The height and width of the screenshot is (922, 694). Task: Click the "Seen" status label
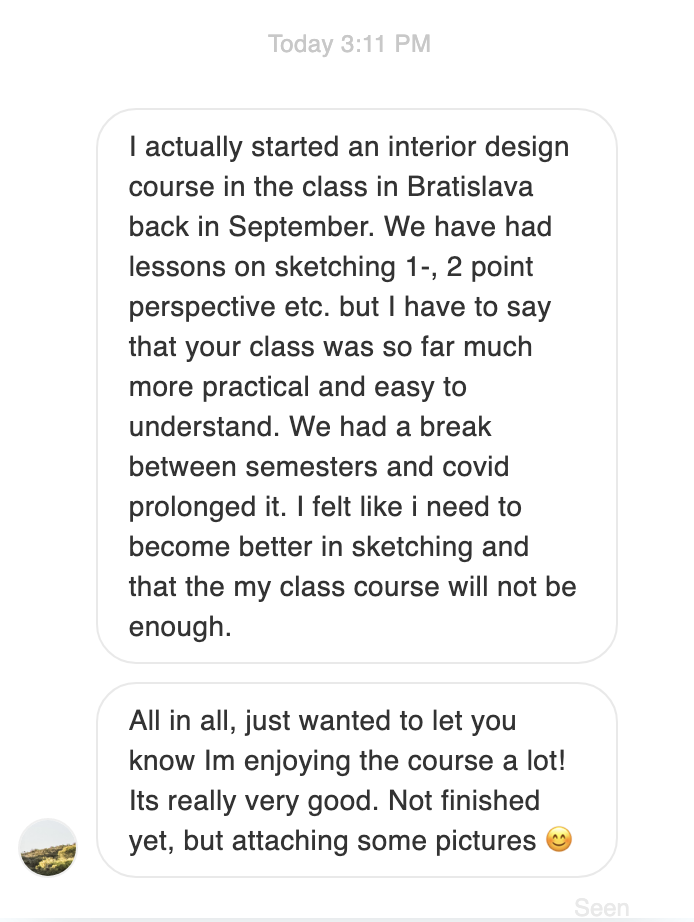pos(601,907)
